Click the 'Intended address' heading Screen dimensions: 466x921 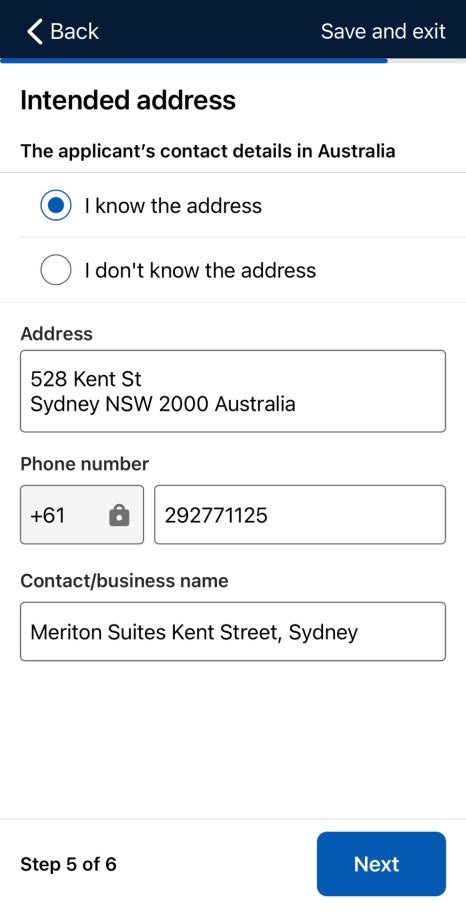click(128, 100)
